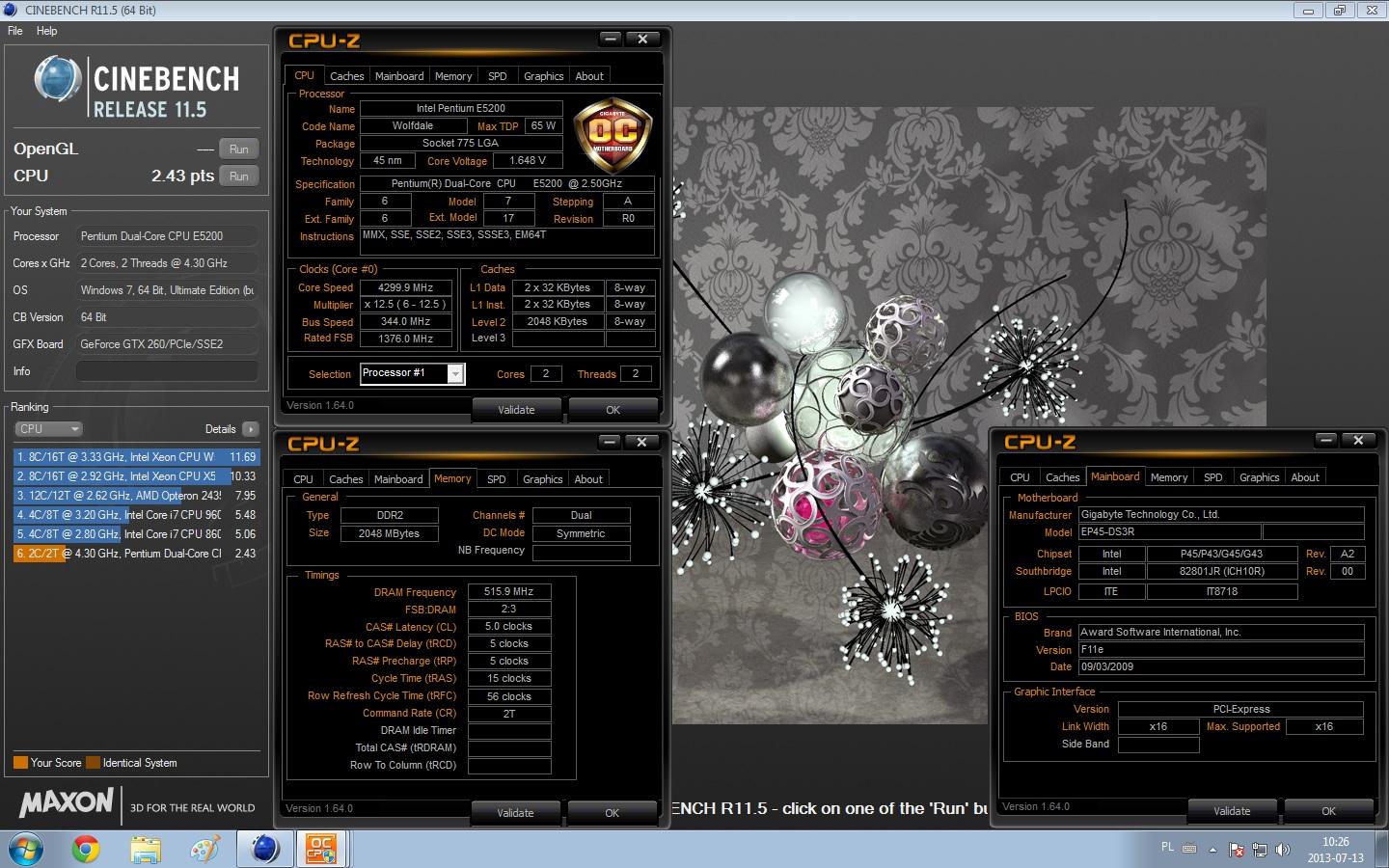Click the on-screen keyboard tray icon
Image resolution: width=1389 pixels, height=868 pixels.
1189,850
